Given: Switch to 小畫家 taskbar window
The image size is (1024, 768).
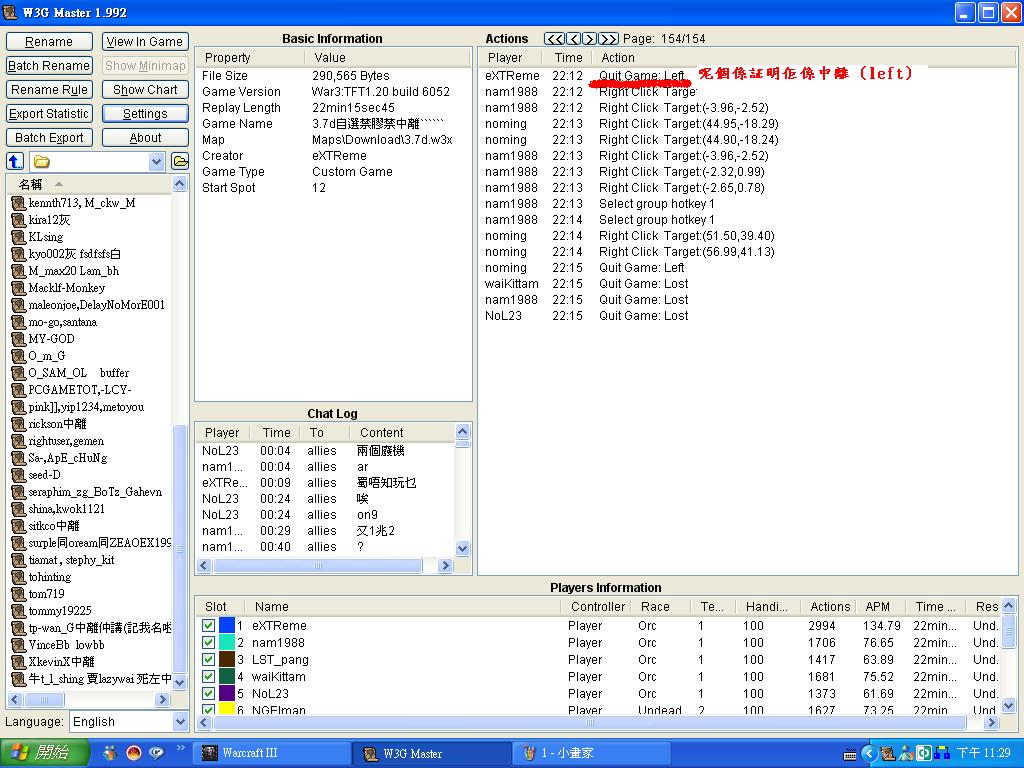Looking at the screenshot, I should click(590, 753).
